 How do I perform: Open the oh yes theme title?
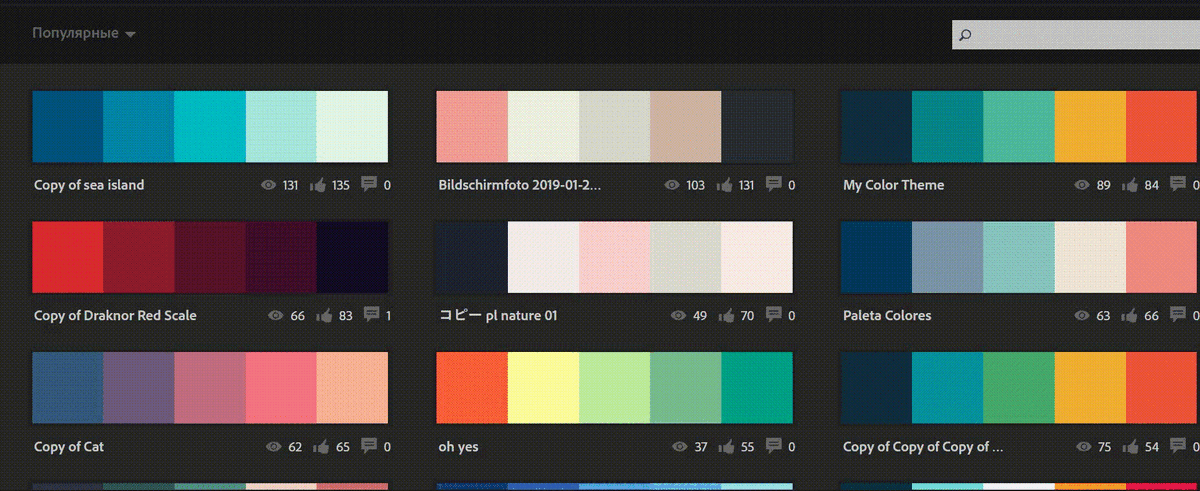[459, 447]
